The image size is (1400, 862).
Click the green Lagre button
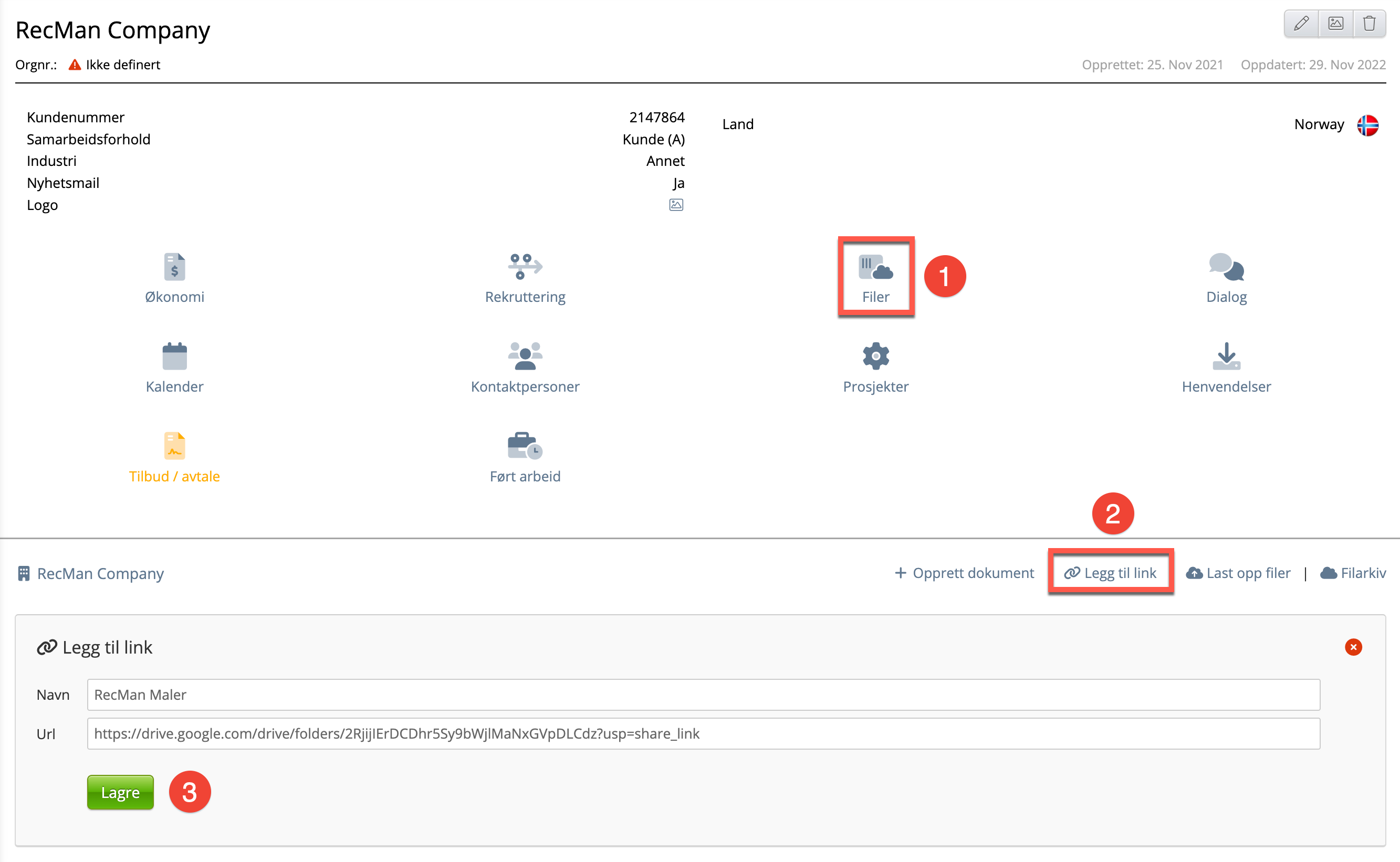click(x=120, y=792)
